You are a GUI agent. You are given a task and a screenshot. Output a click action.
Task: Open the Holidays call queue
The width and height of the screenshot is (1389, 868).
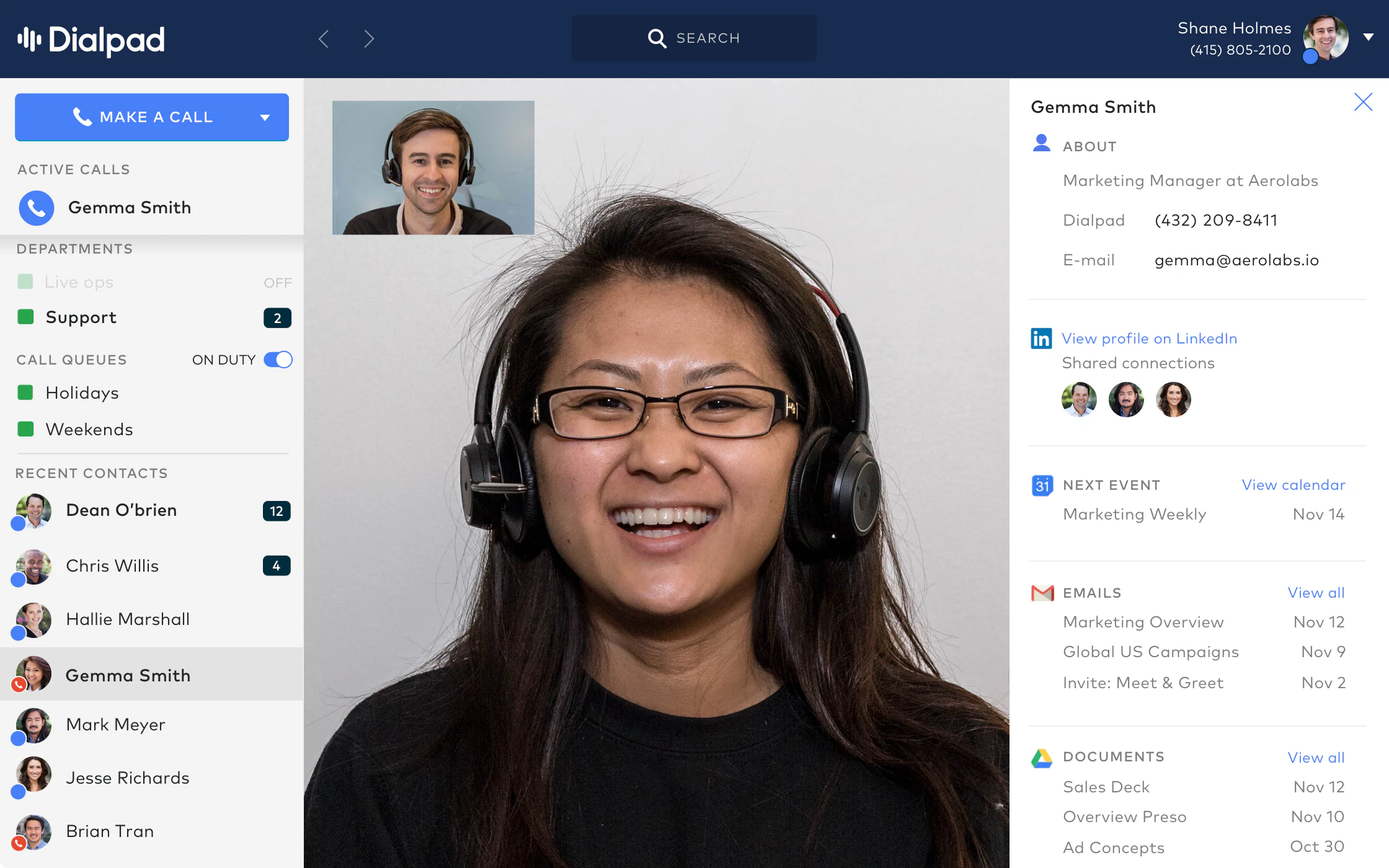[82, 393]
